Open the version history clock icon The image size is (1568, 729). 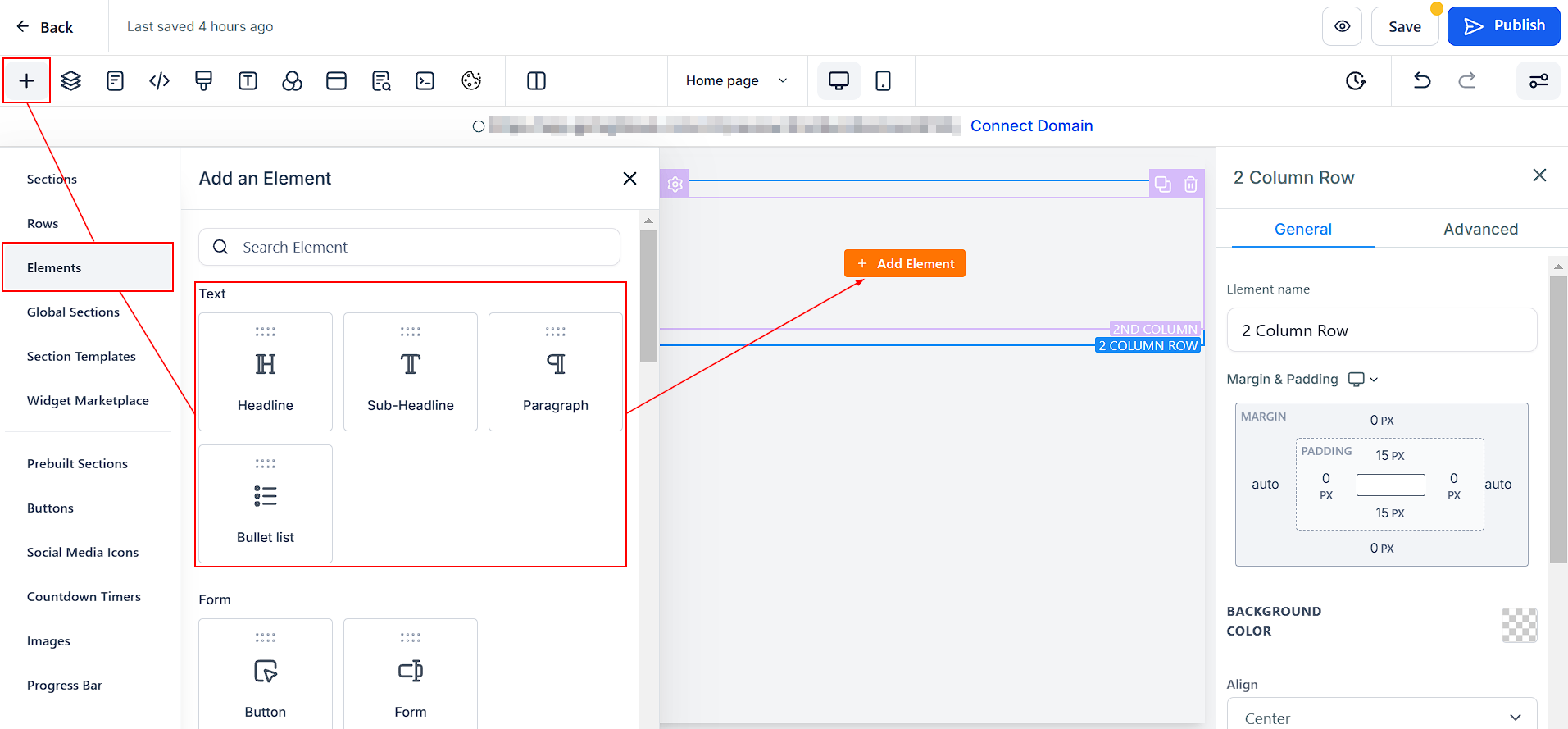(1356, 80)
